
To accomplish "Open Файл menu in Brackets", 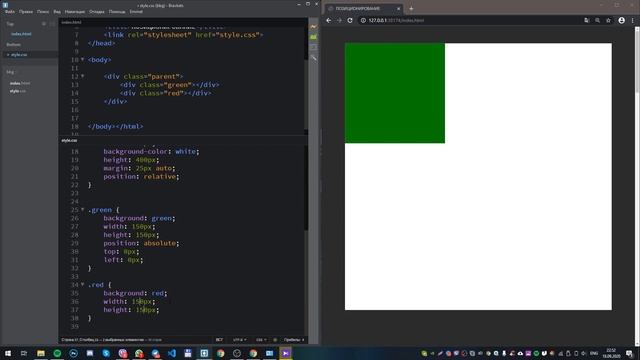I will [x=10, y=12].
